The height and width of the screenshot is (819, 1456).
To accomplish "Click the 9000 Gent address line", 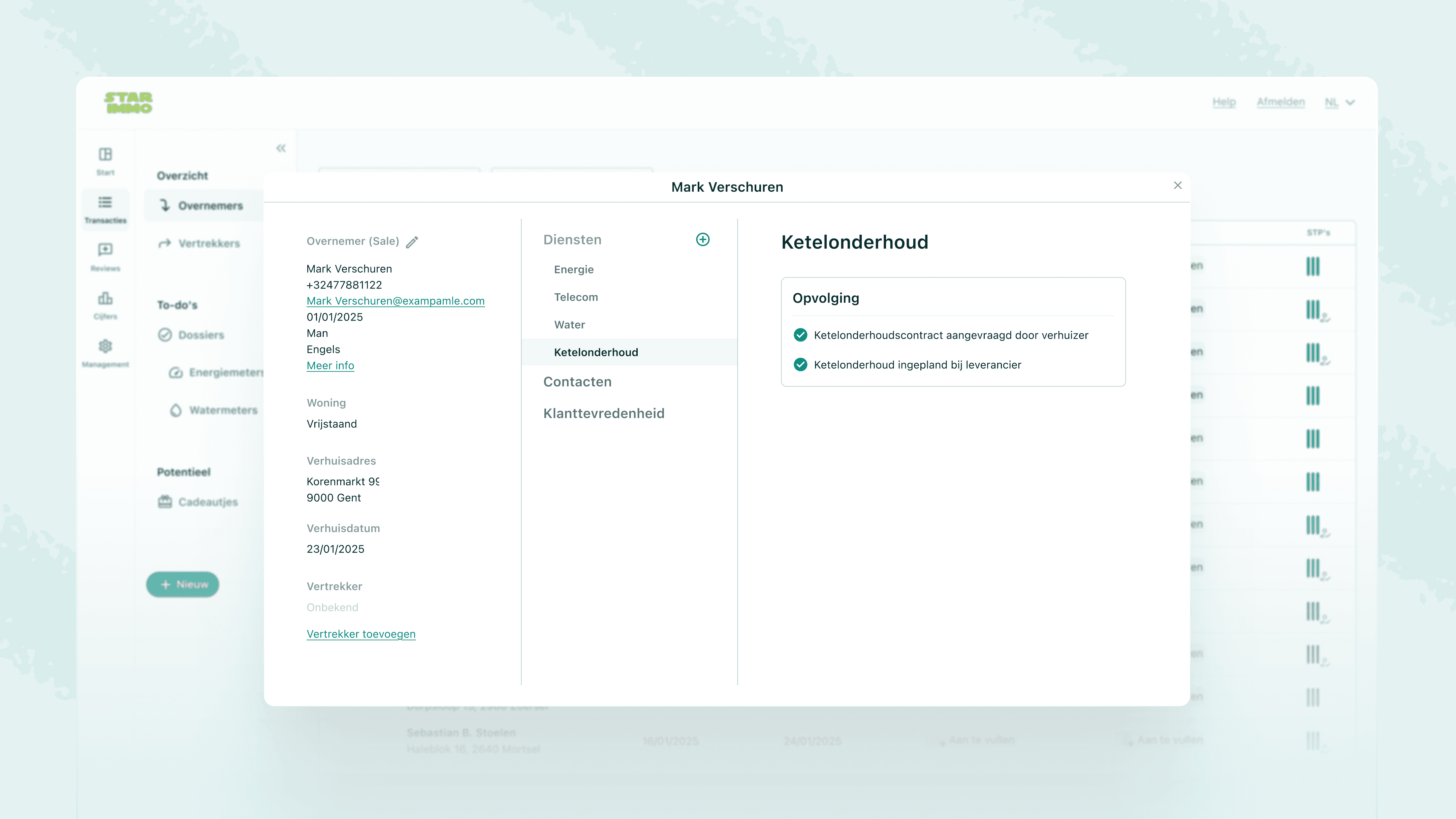I will (x=334, y=498).
